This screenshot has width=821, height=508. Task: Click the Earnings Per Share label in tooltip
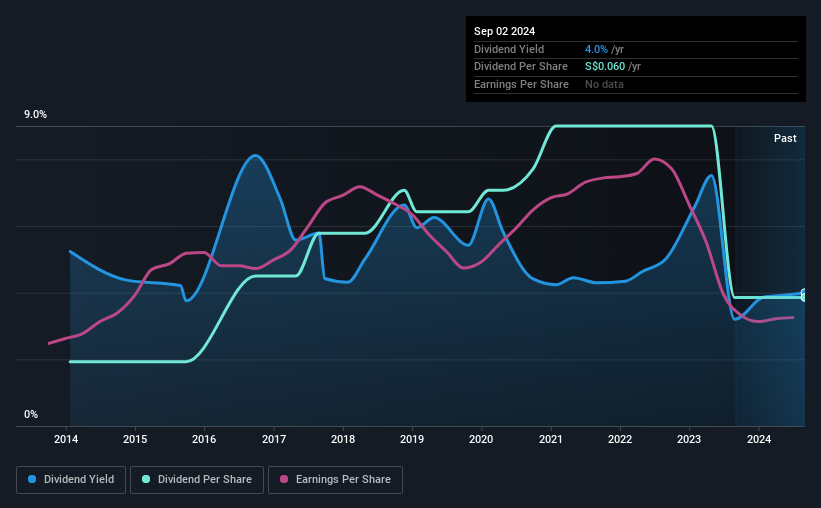click(x=521, y=84)
